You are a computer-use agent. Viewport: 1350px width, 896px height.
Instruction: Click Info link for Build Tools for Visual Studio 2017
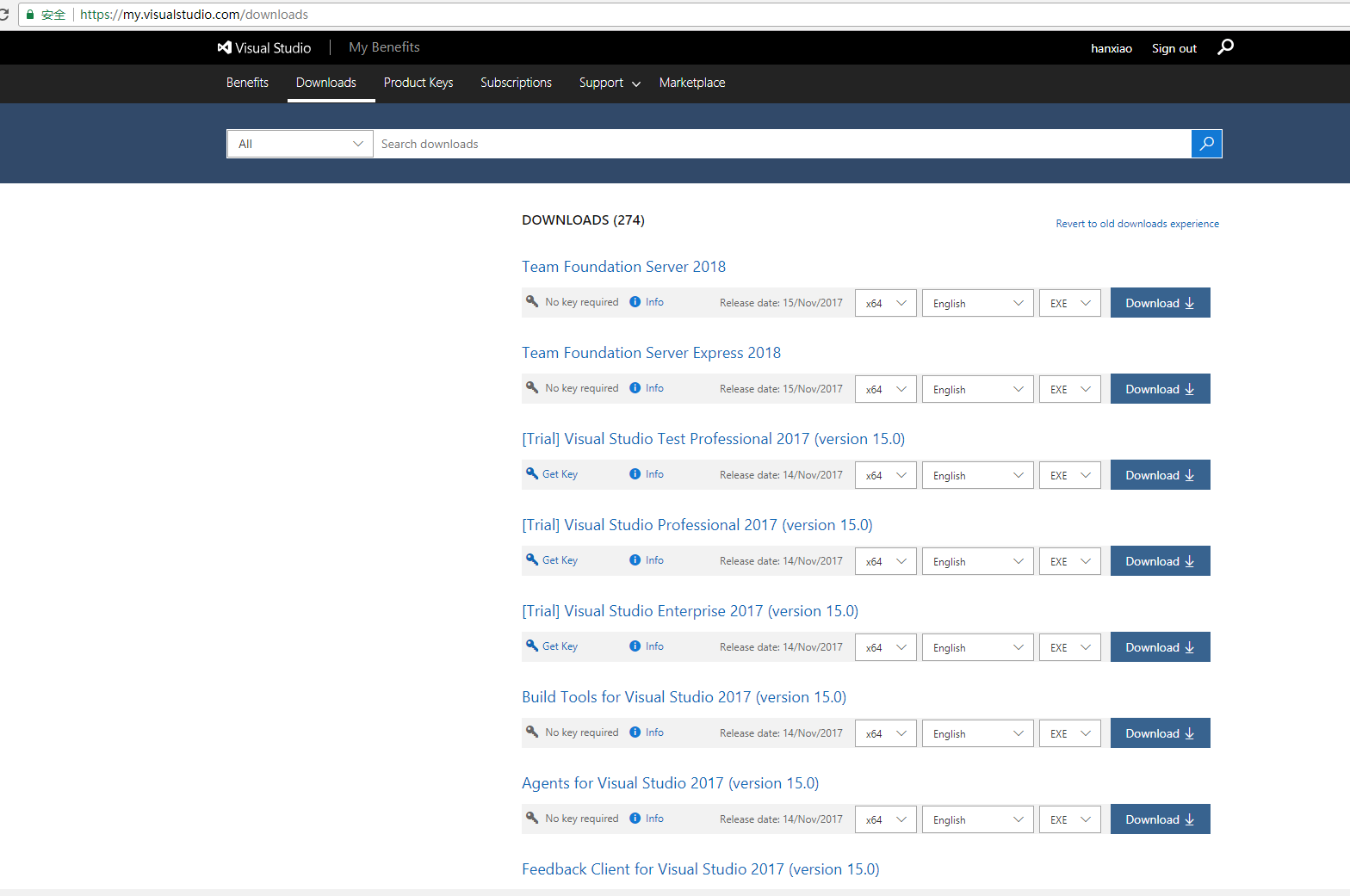pyautogui.click(x=654, y=732)
